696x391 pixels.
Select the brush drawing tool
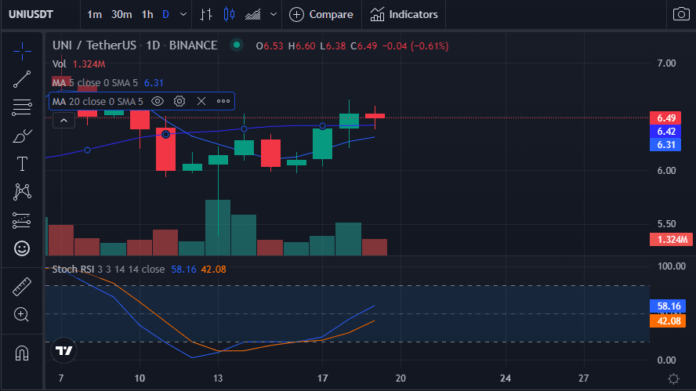click(22, 136)
